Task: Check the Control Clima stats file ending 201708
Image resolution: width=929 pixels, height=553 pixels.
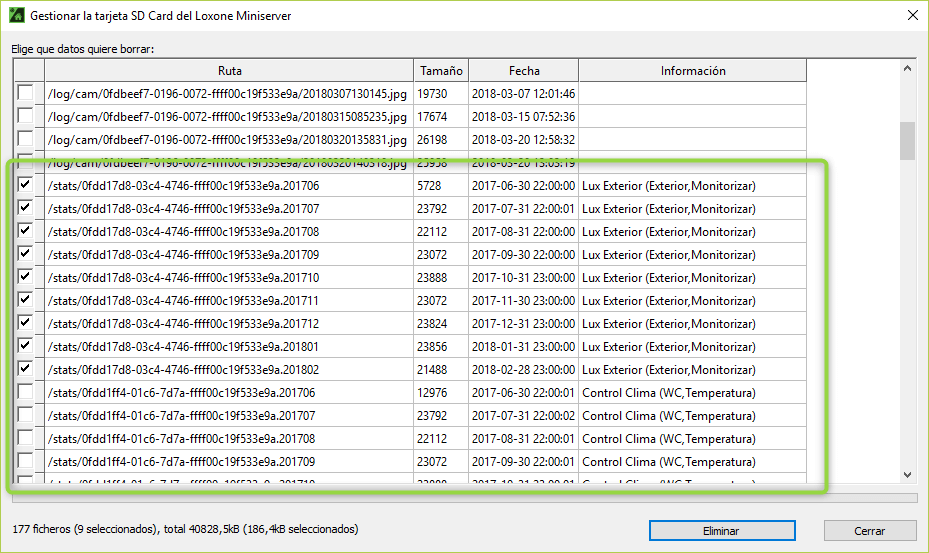Action: 26,439
